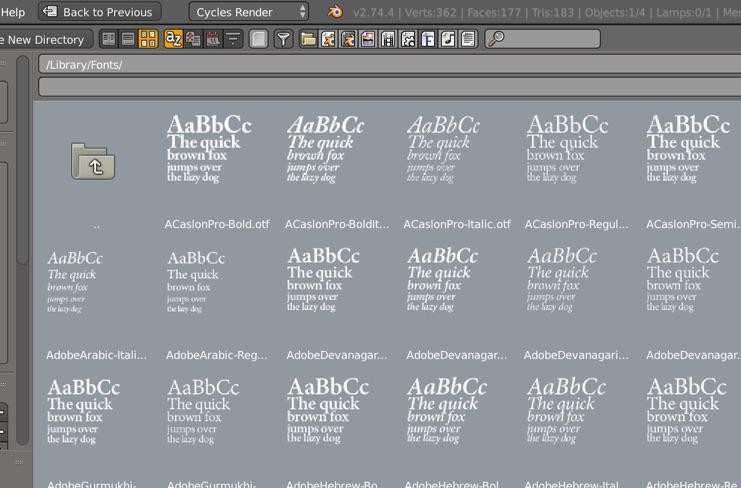
Task: Click the magnifier icon in the search box
Action: coord(496,39)
